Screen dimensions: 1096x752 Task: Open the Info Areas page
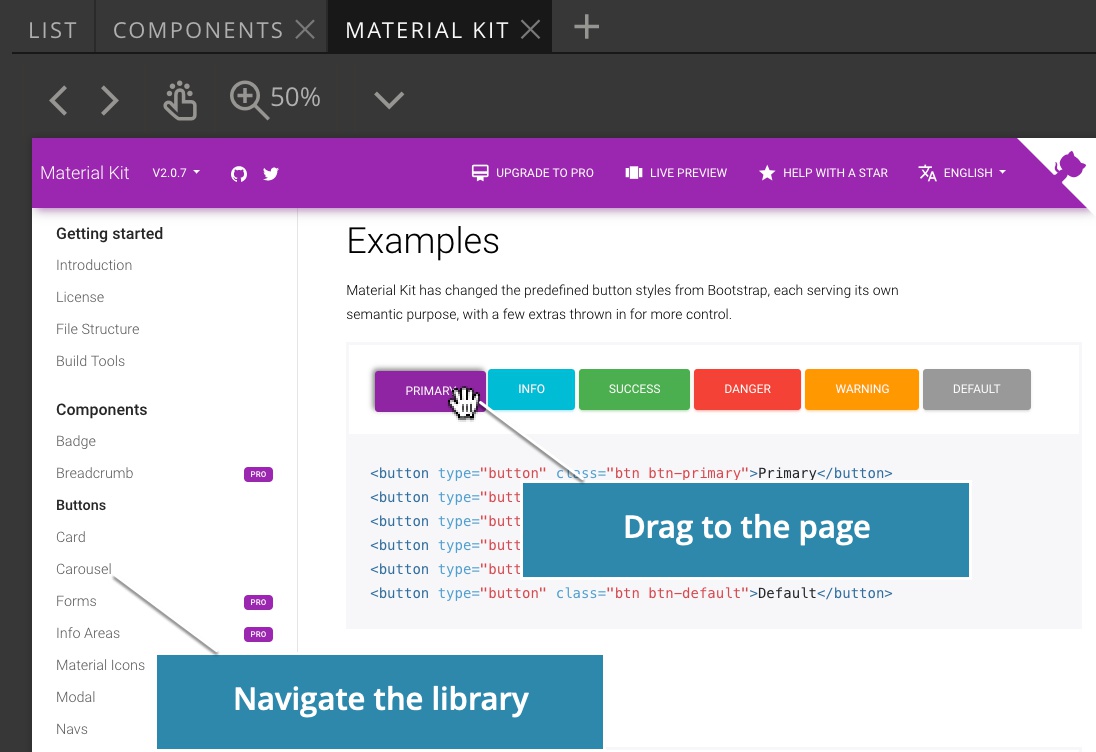click(87, 633)
